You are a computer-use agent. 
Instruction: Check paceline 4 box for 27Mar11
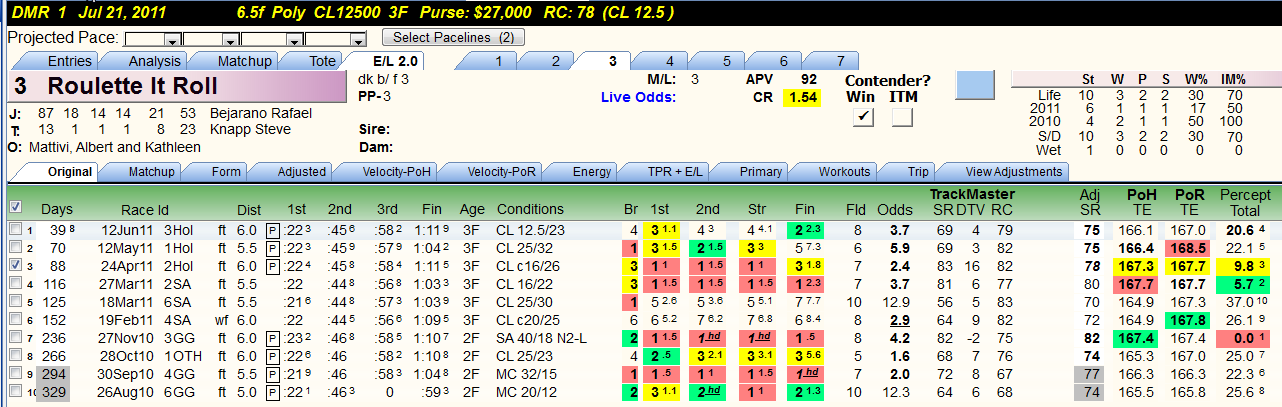pos(14,284)
